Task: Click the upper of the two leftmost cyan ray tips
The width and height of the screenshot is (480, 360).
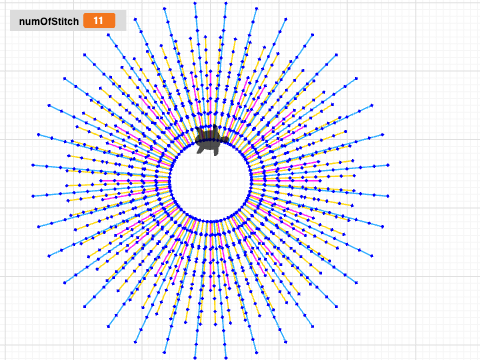Action: click(33, 165)
